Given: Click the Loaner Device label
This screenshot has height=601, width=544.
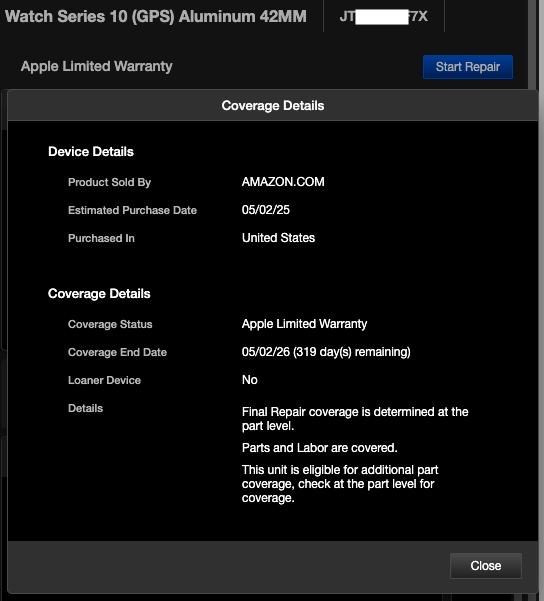Looking at the screenshot, I should [104, 380].
